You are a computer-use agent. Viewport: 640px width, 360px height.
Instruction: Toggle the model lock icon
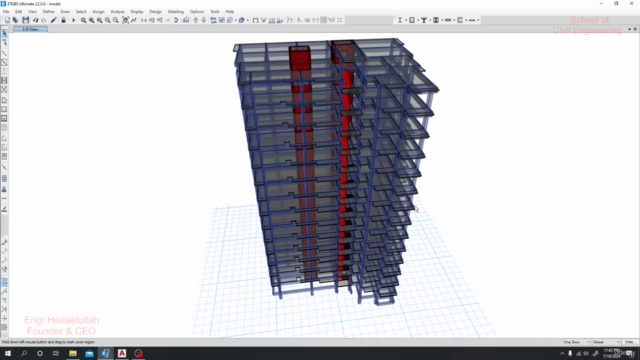[x=63, y=20]
